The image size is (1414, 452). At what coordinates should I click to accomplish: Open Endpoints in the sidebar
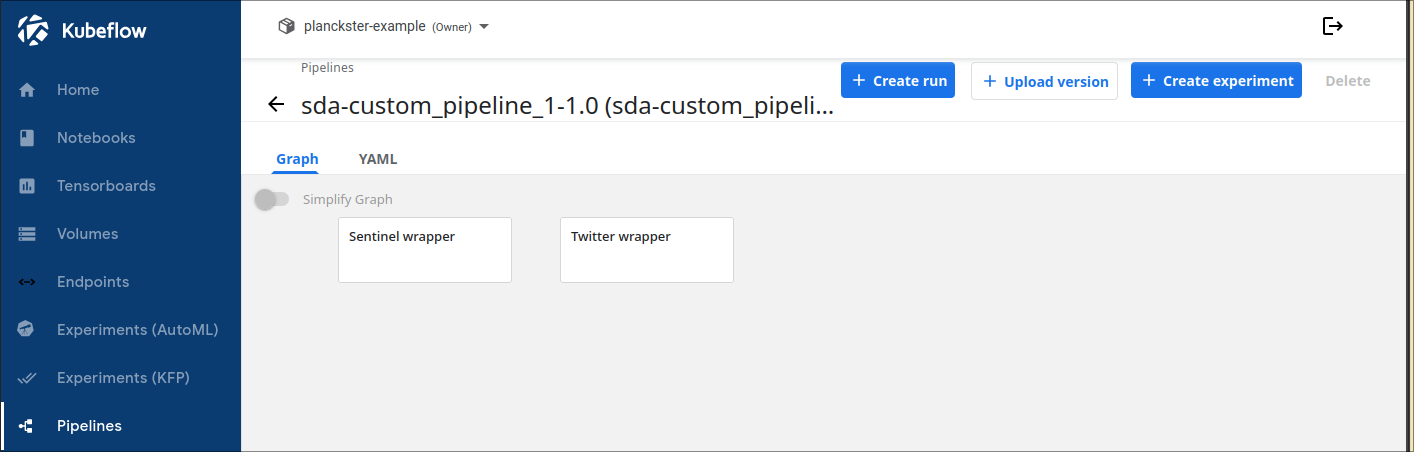tap(121, 282)
